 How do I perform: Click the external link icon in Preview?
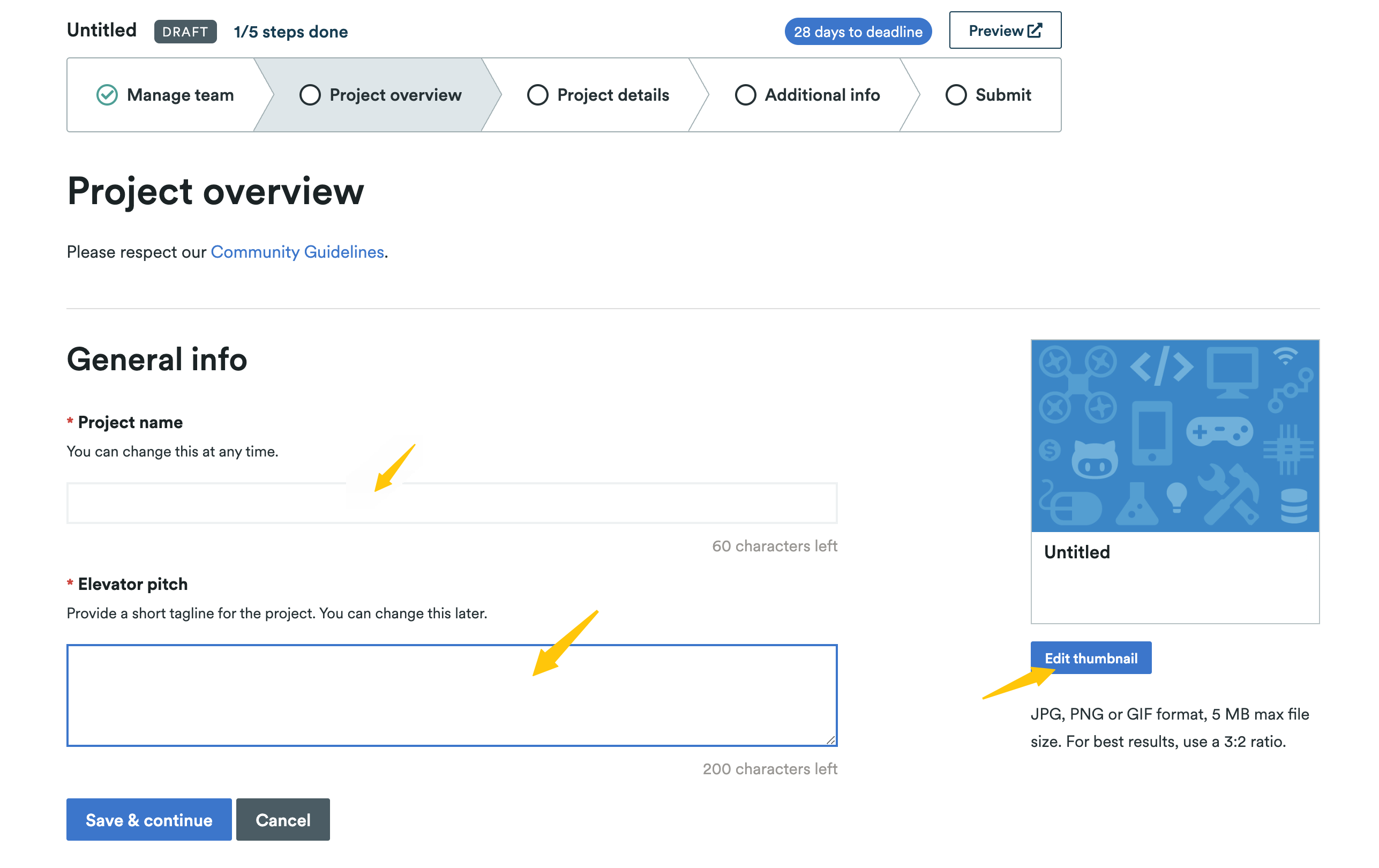(1034, 31)
